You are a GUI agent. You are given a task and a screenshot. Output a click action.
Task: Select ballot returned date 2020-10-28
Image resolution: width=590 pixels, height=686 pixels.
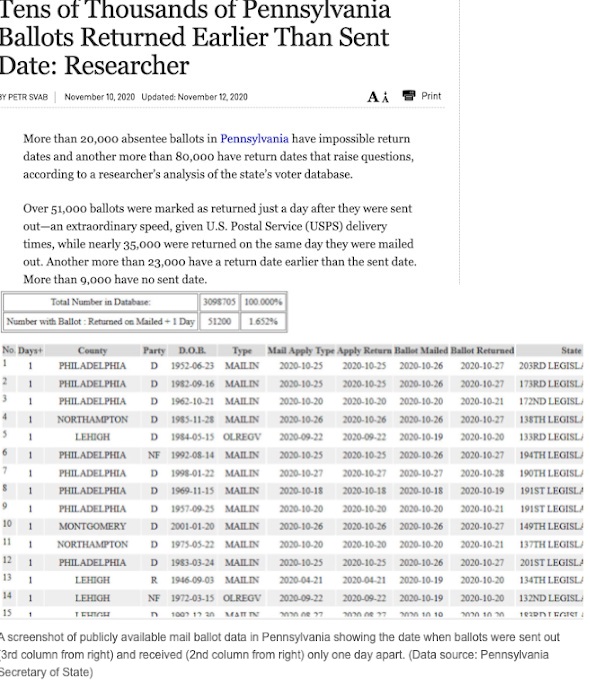pos(482,473)
